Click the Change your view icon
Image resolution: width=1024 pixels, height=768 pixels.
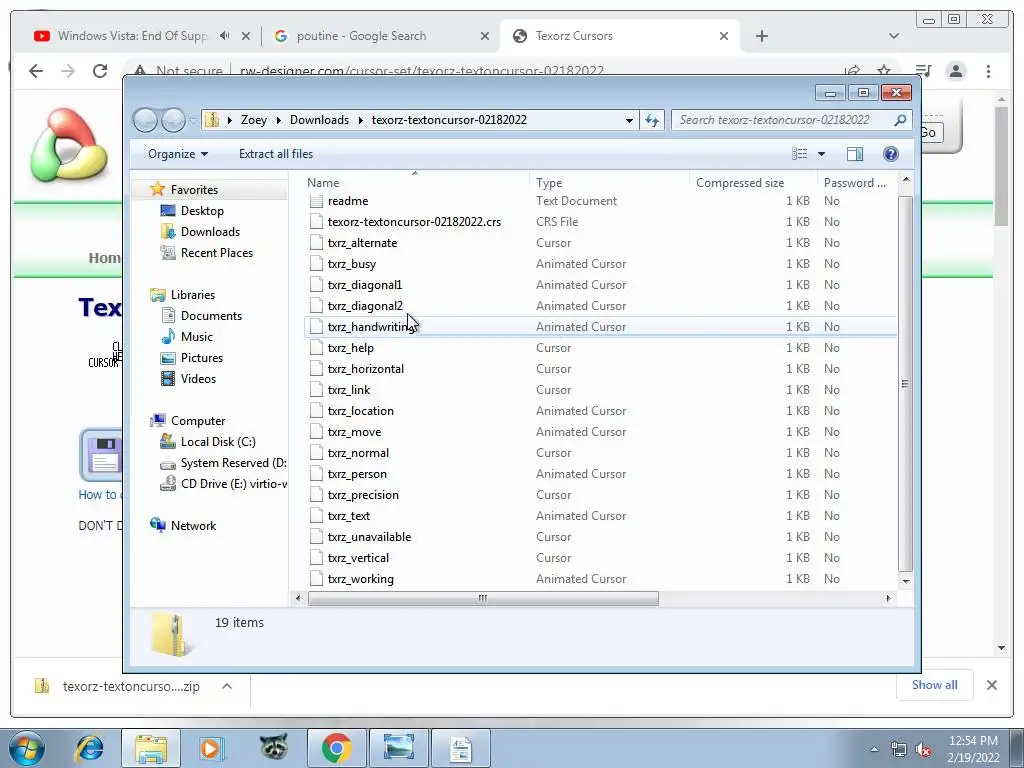800,154
